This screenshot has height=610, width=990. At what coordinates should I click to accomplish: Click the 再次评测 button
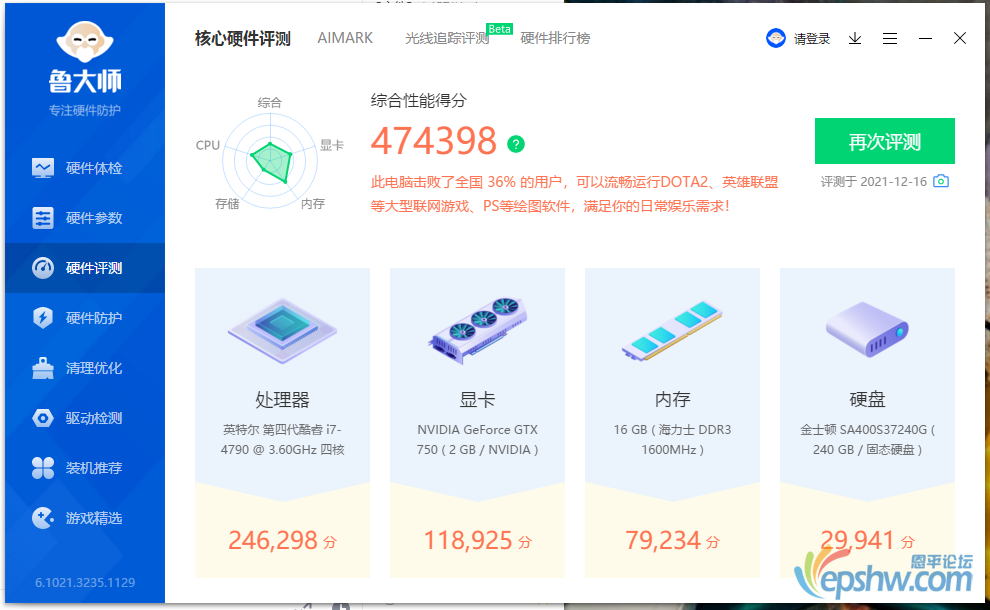click(x=885, y=141)
